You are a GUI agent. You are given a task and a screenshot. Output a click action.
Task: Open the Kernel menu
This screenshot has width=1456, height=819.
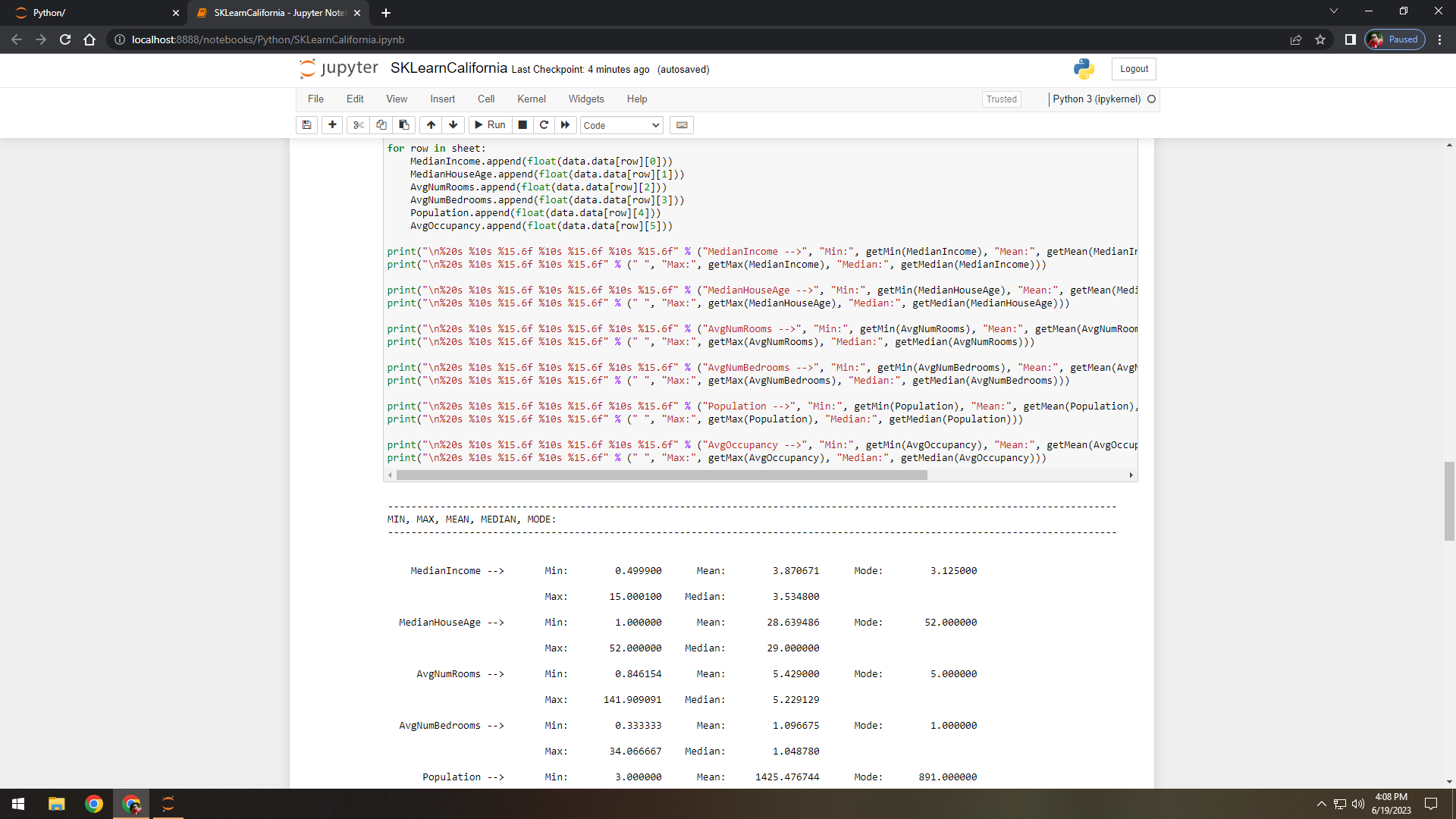click(531, 99)
